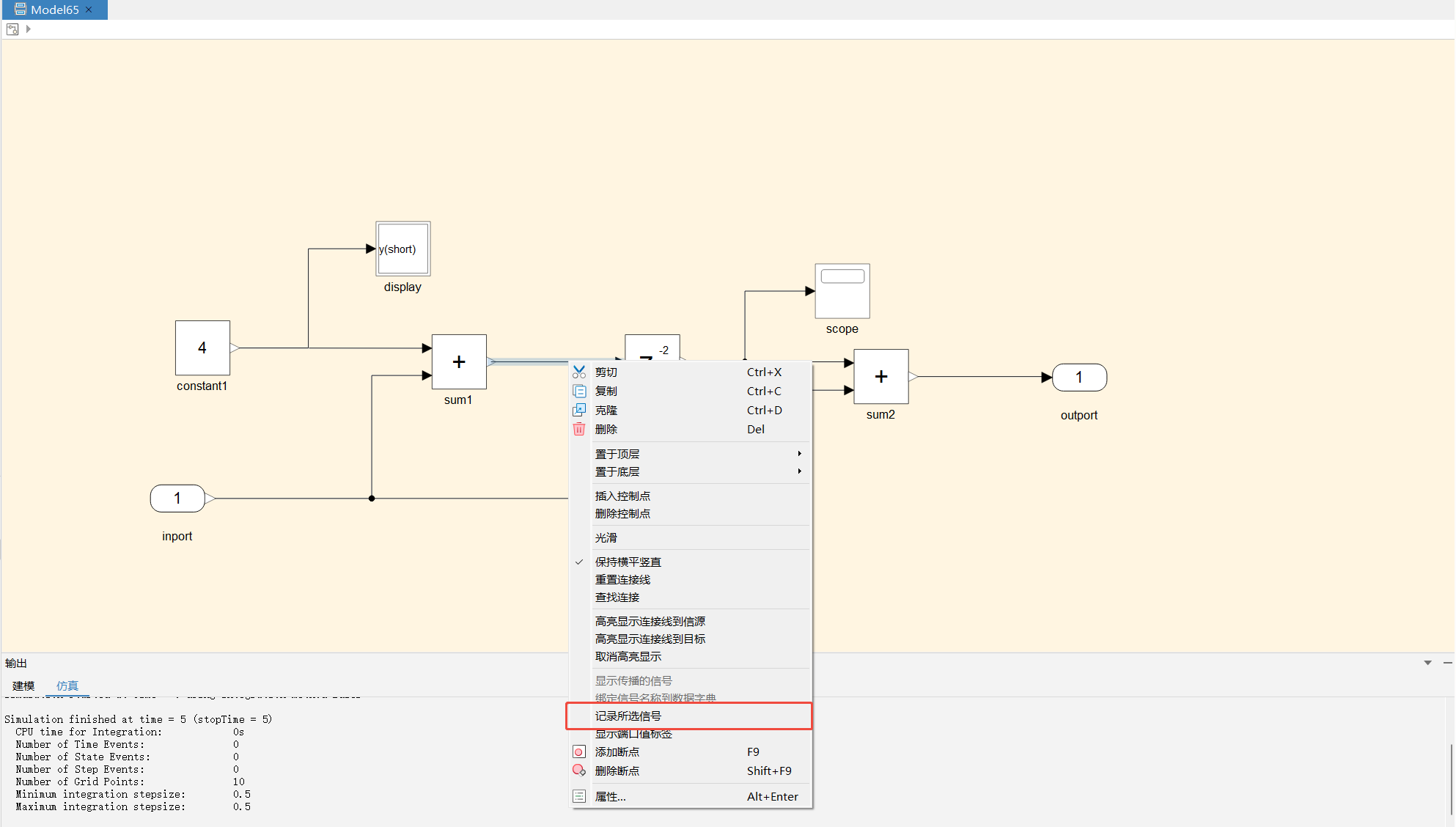Click the 'Number of Time Events:' line

tap(80, 745)
